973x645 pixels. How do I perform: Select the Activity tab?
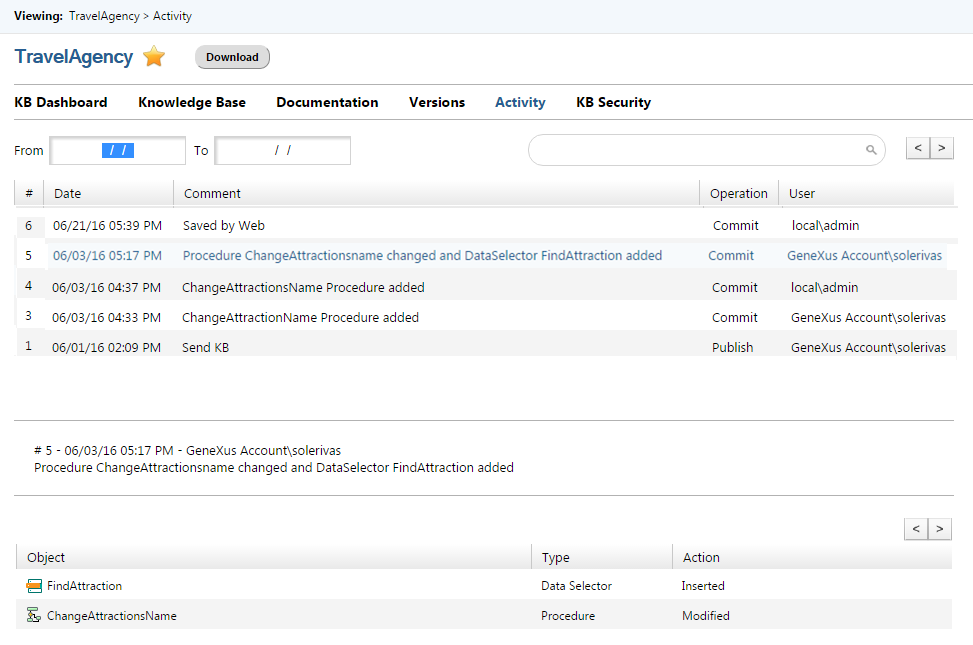pos(520,102)
